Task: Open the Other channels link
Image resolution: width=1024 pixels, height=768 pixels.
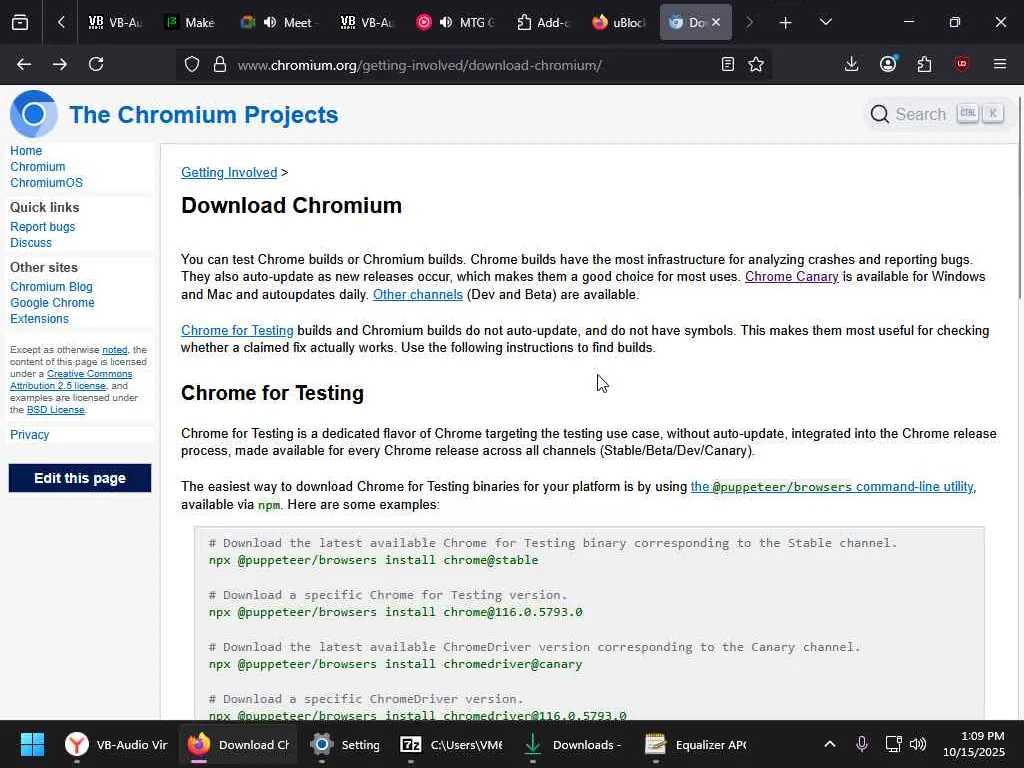Action: [x=418, y=295]
